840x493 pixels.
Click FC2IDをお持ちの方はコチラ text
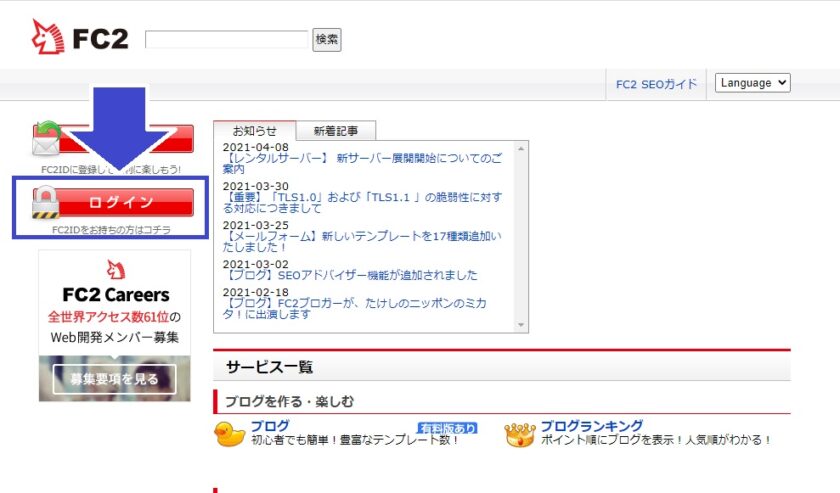(x=111, y=230)
